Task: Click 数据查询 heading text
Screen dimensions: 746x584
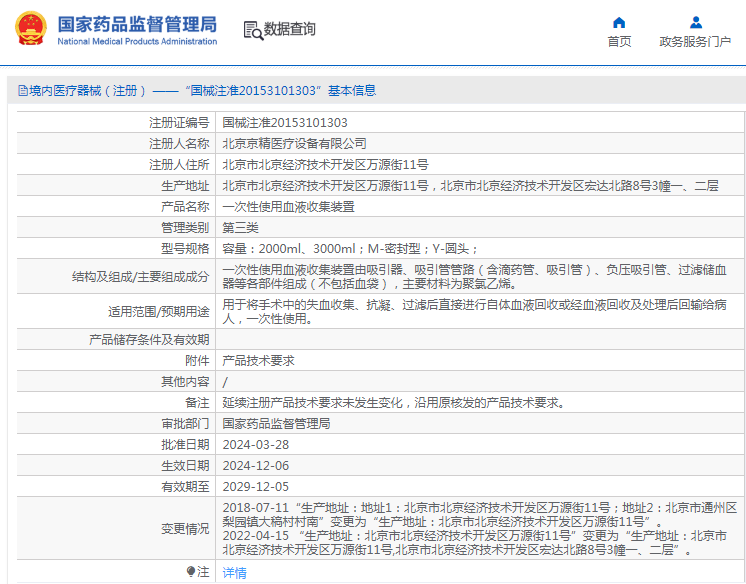Action: pos(290,29)
